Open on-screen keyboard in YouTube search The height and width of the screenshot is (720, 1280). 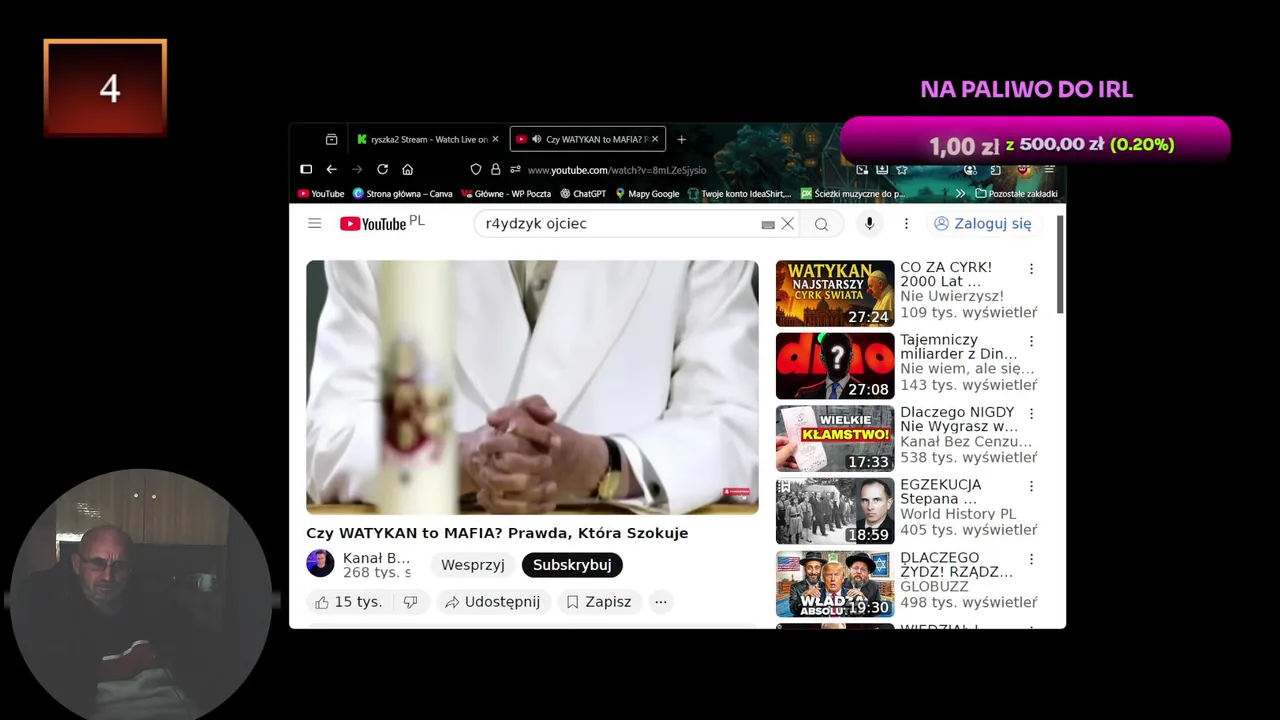(x=768, y=225)
